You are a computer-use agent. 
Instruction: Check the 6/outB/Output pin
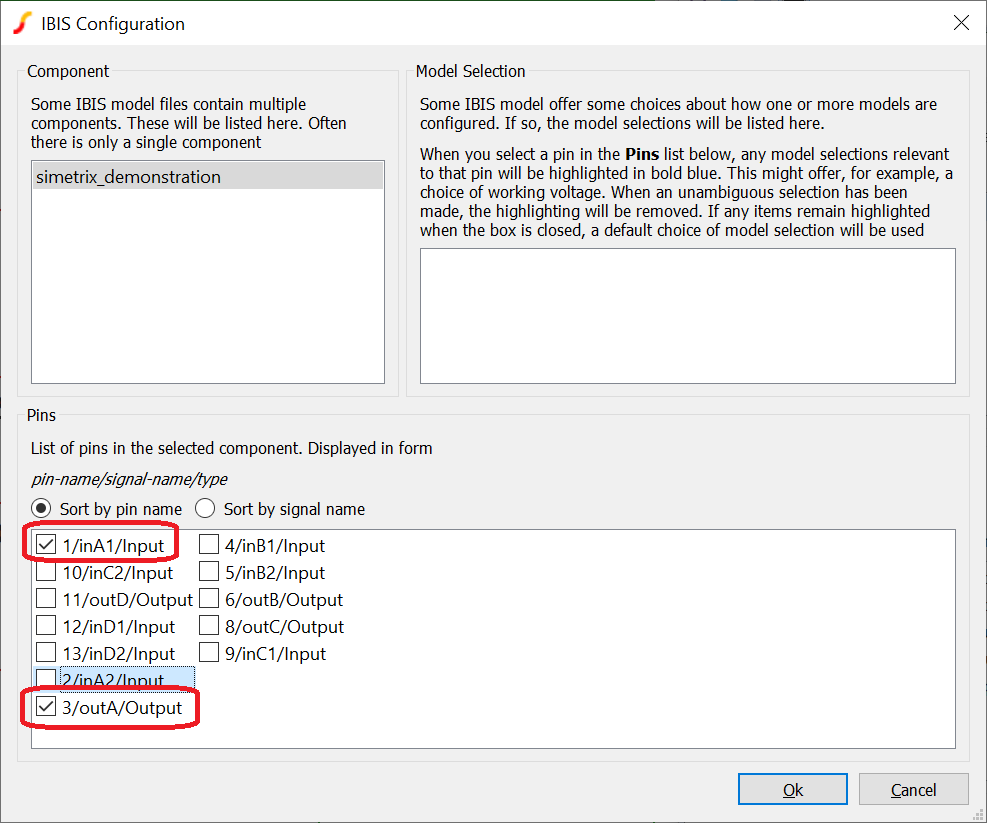point(209,600)
